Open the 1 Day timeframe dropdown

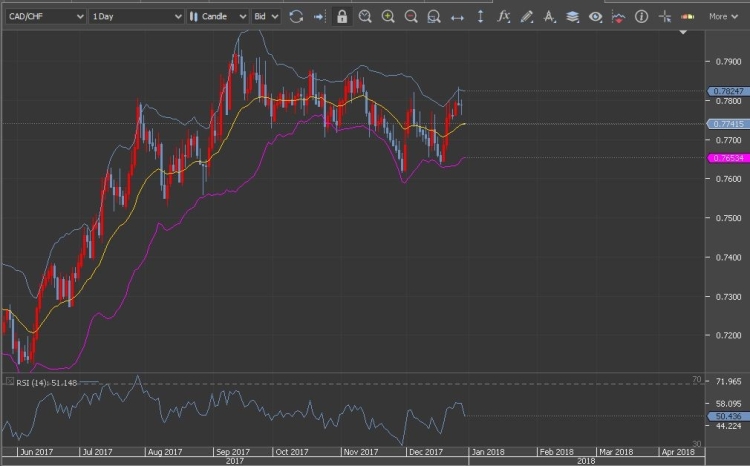(136, 16)
